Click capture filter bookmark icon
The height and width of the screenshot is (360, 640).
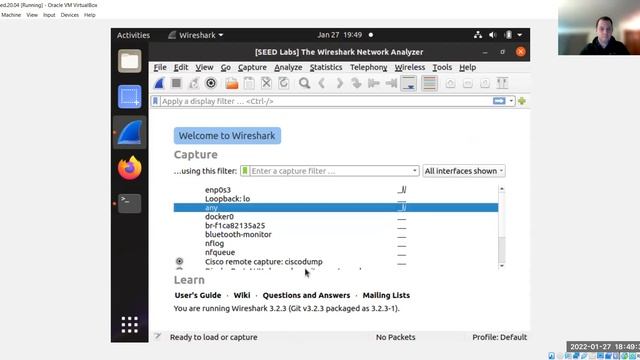pyautogui.click(x=245, y=171)
